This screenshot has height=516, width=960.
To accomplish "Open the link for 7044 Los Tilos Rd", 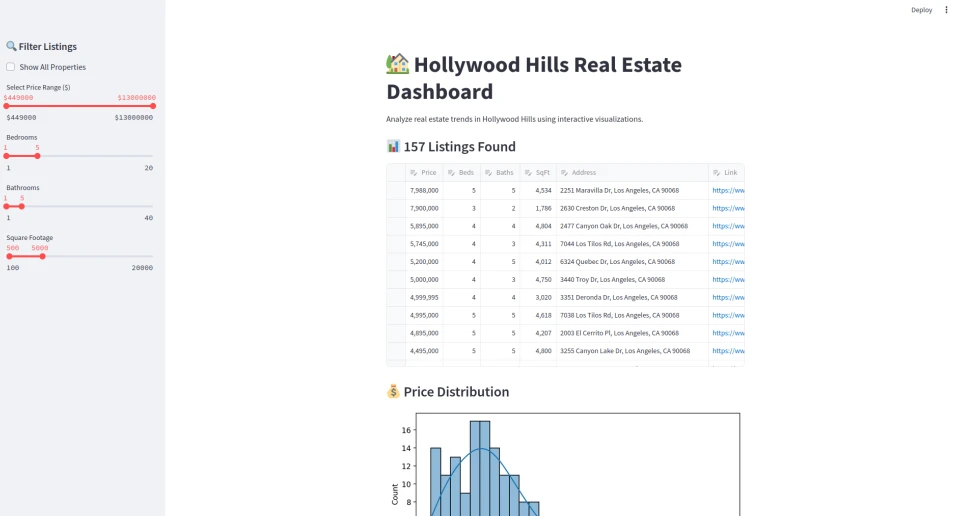I will pyautogui.click(x=728, y=244).
